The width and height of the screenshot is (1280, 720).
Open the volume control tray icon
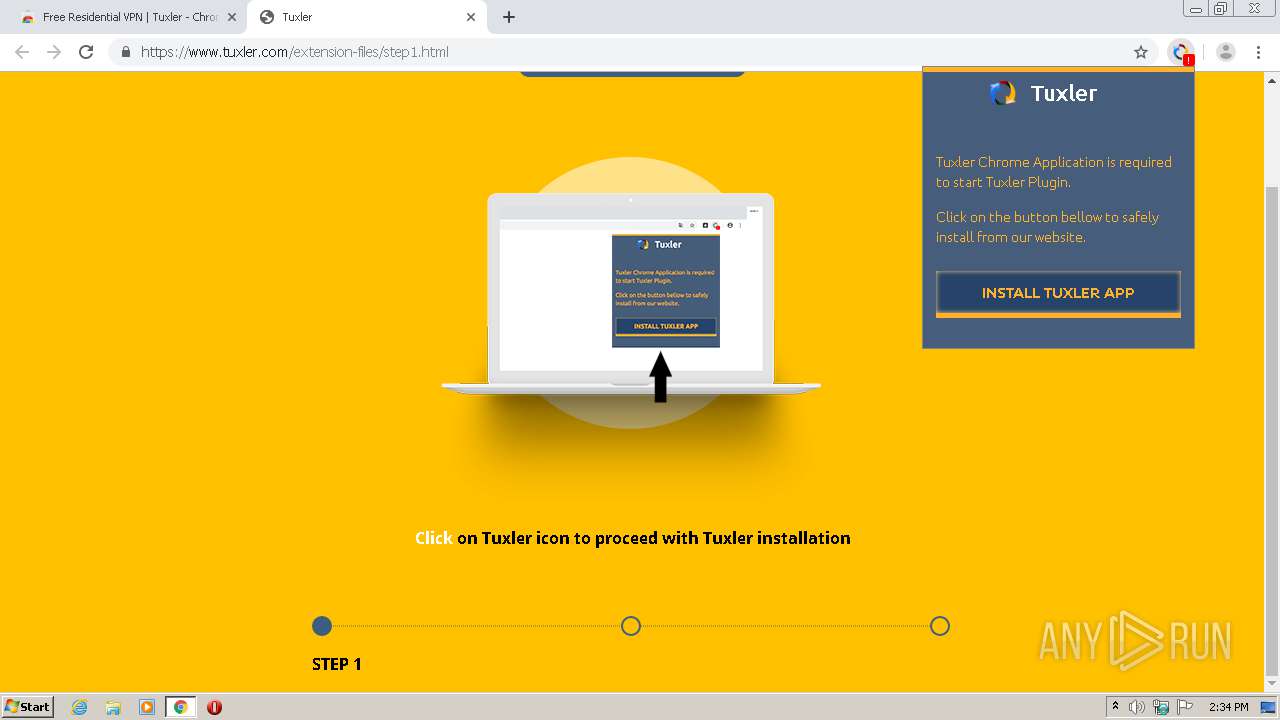pos(1137,707)
